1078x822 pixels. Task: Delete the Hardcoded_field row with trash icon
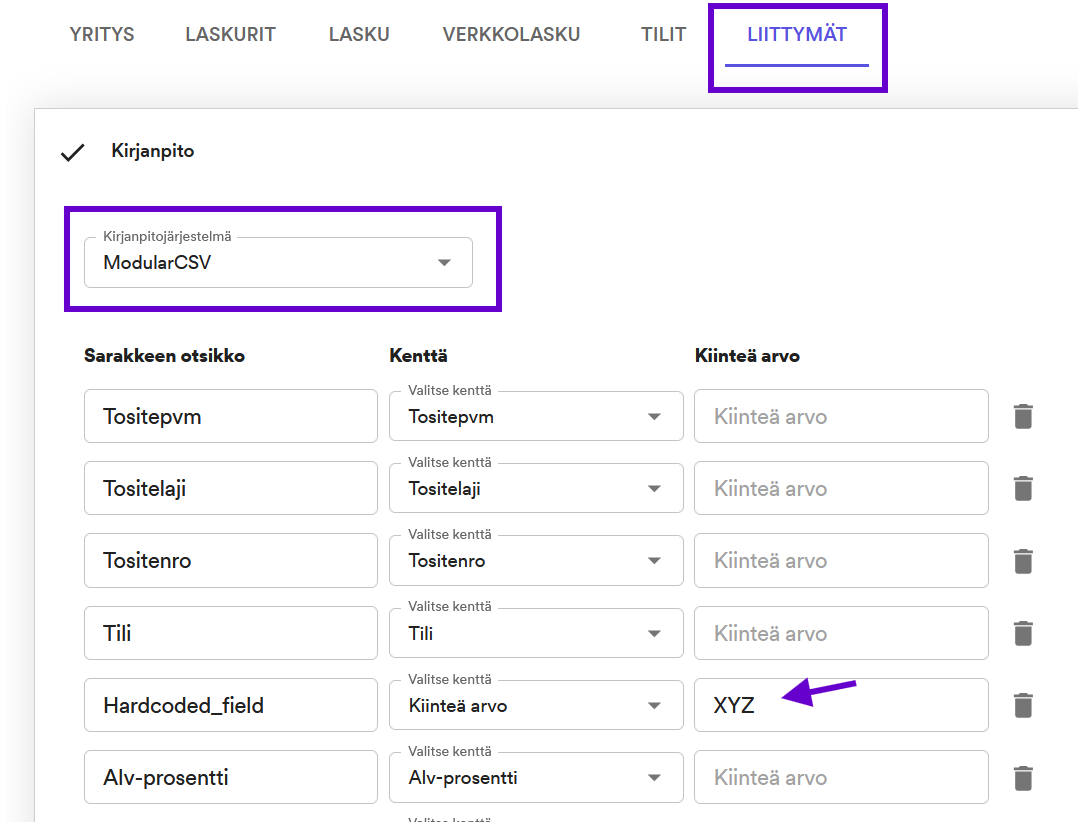[x=1023, y=705]
